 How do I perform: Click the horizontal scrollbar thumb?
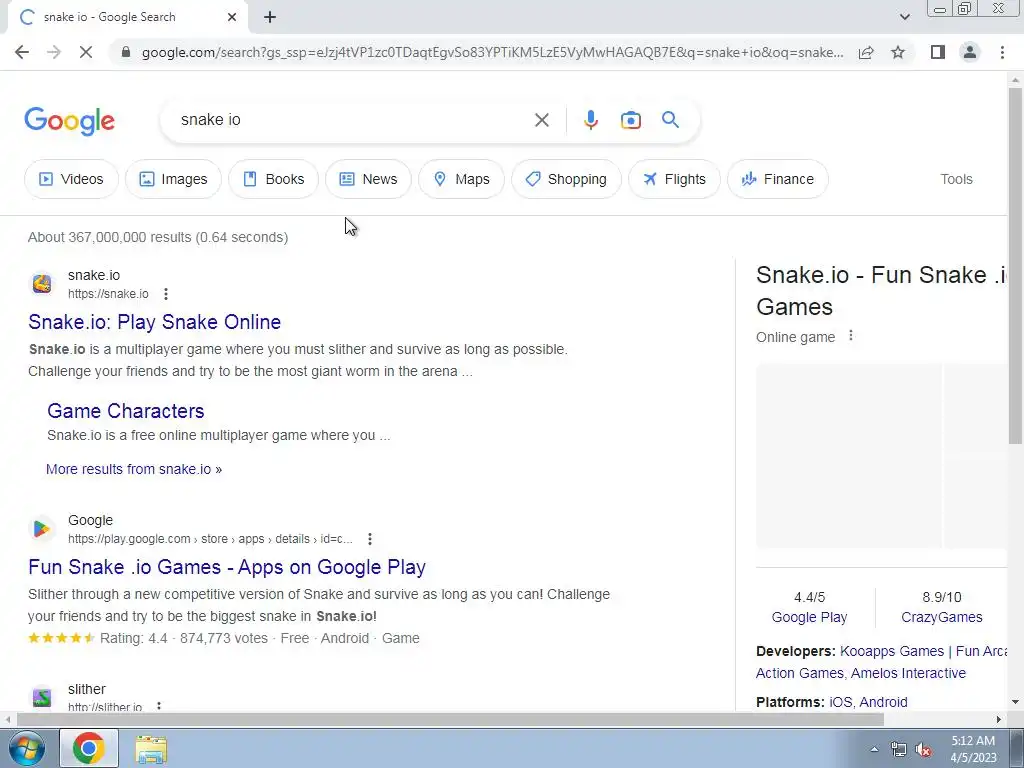tap(449, 719)
